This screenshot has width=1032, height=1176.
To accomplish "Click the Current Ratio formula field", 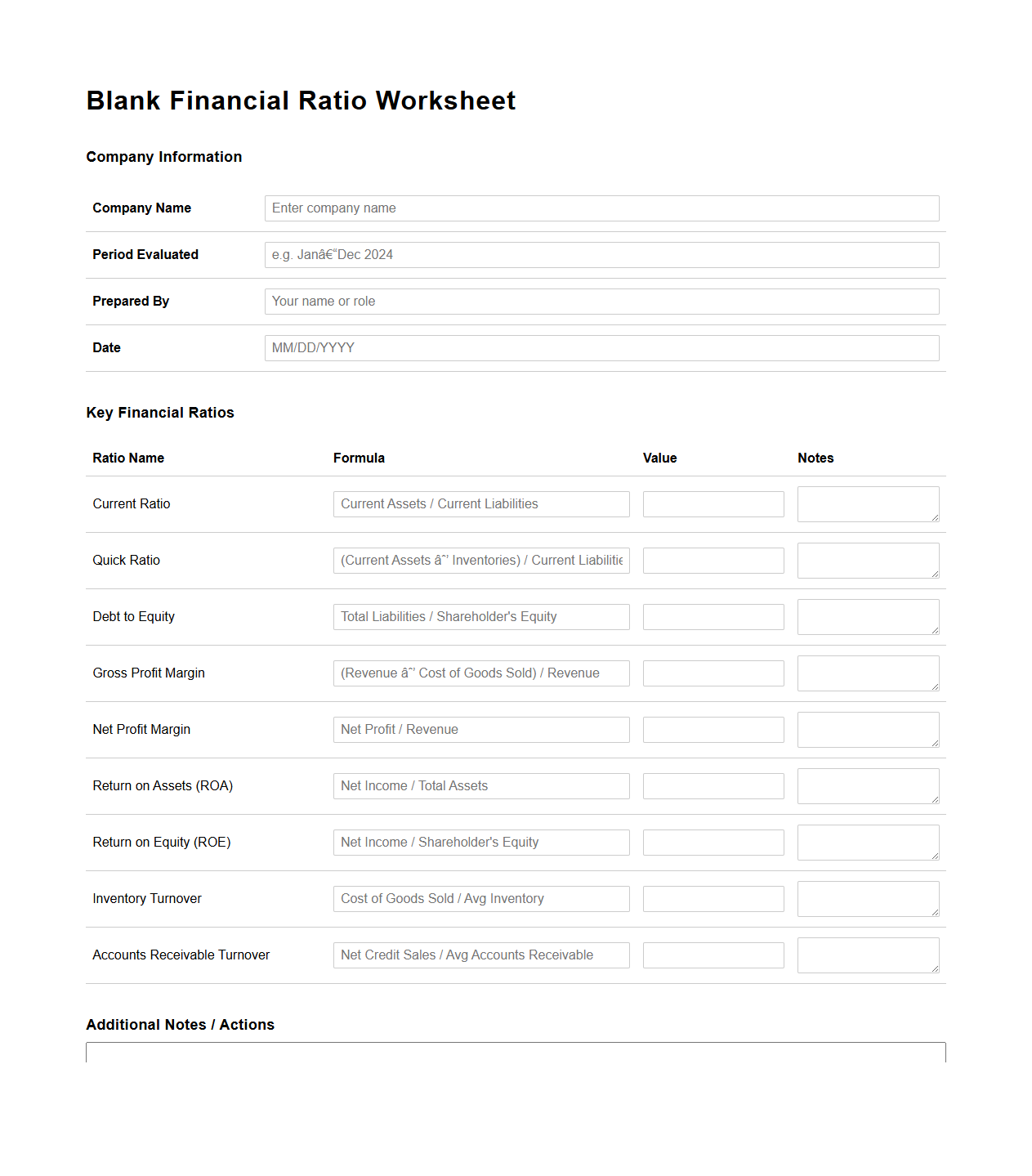I will [x=480, y=503].
